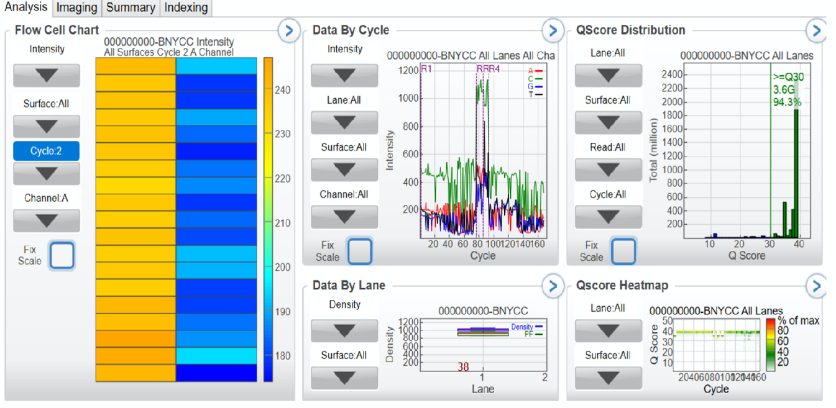
Task: Open Density dropdown in Data By Lane
Action: [x=344, y=331]
